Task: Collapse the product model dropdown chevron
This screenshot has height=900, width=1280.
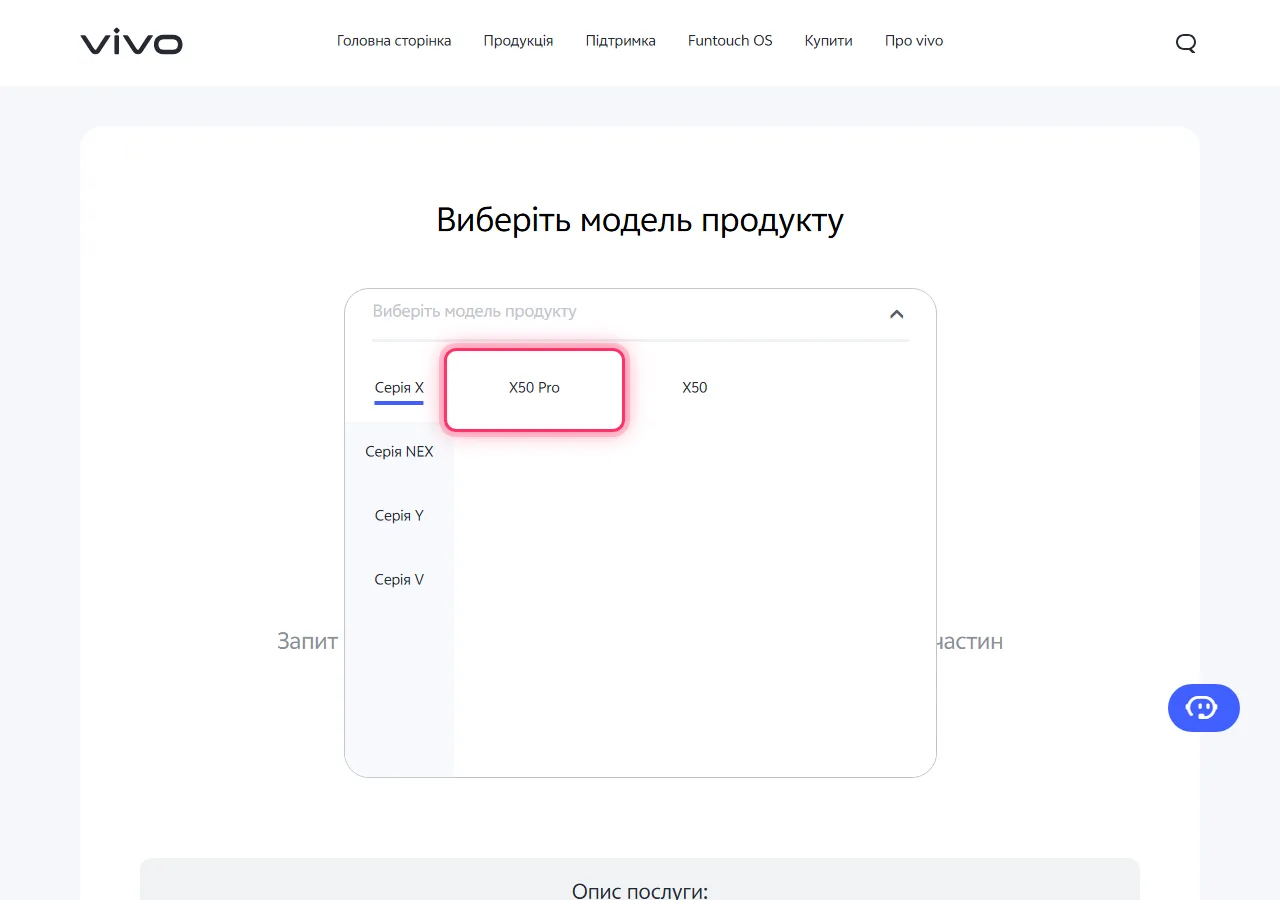Action: coord(896,313)
